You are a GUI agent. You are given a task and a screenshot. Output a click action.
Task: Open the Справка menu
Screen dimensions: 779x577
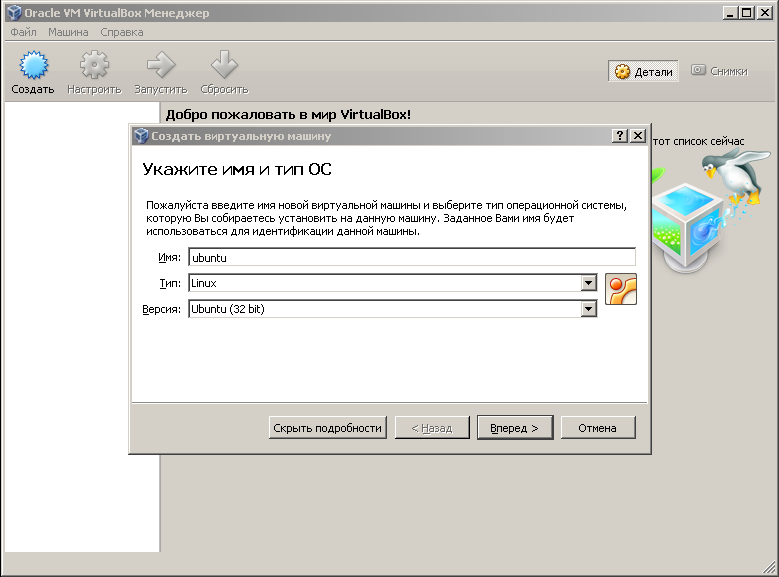click(x=122, y=32)
